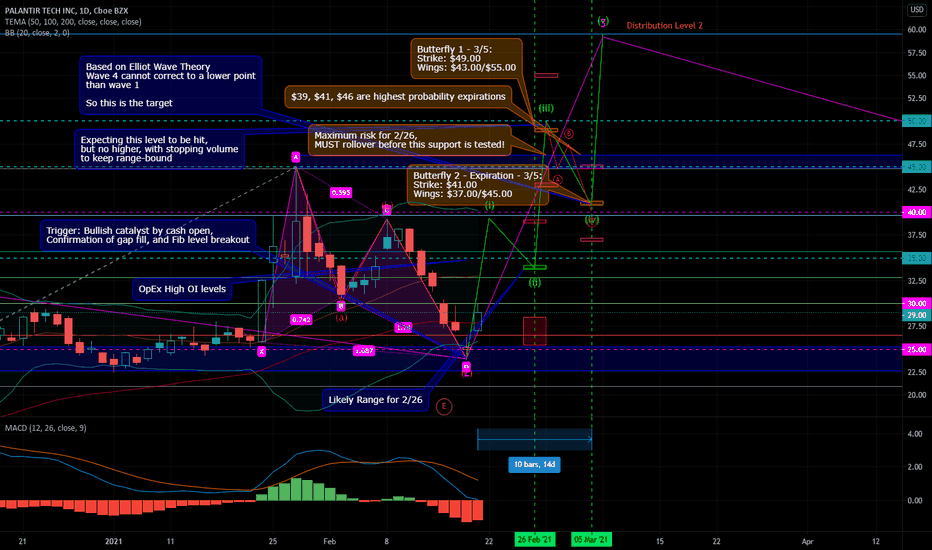Click the 26 Feb '21 date marker
The height and width of the screenshot is (550, 932).
coord(534,539)
